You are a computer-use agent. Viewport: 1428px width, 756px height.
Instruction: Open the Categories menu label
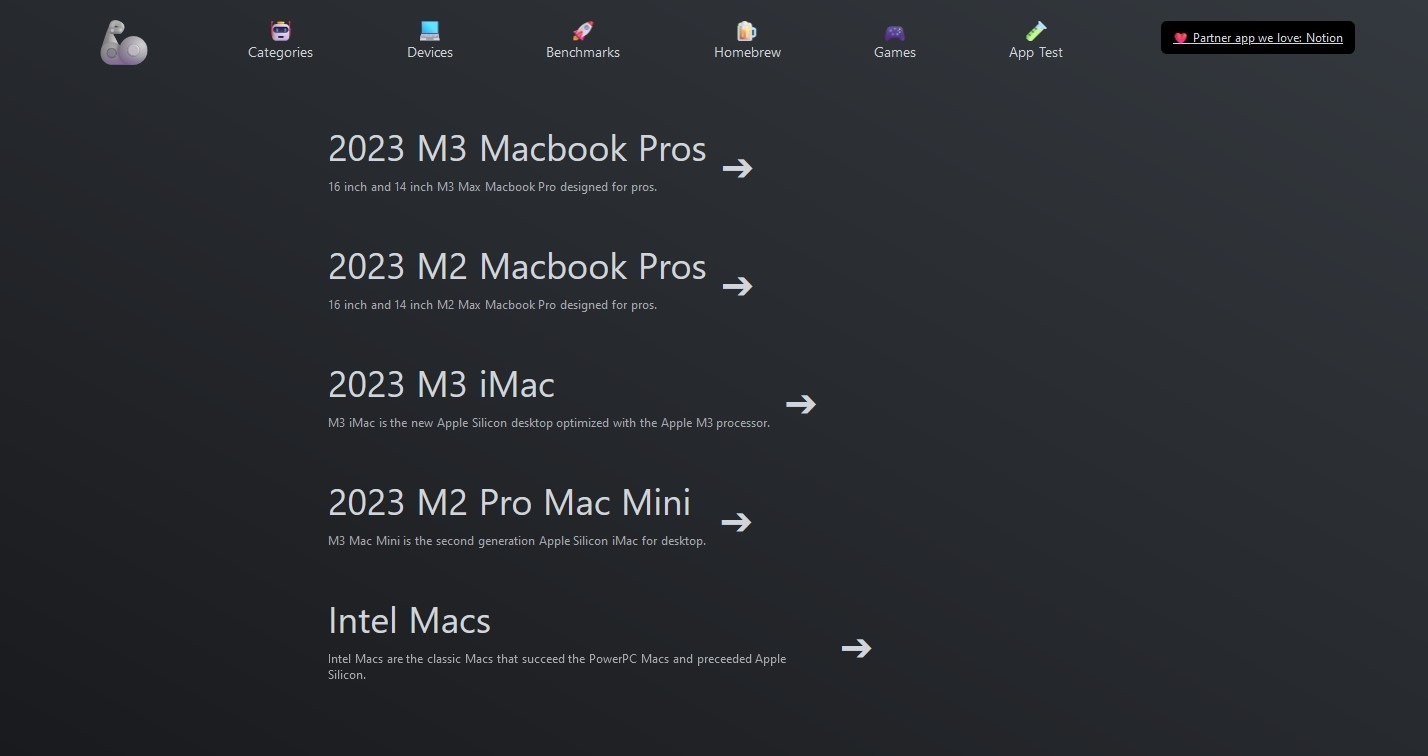pos(280,52)
